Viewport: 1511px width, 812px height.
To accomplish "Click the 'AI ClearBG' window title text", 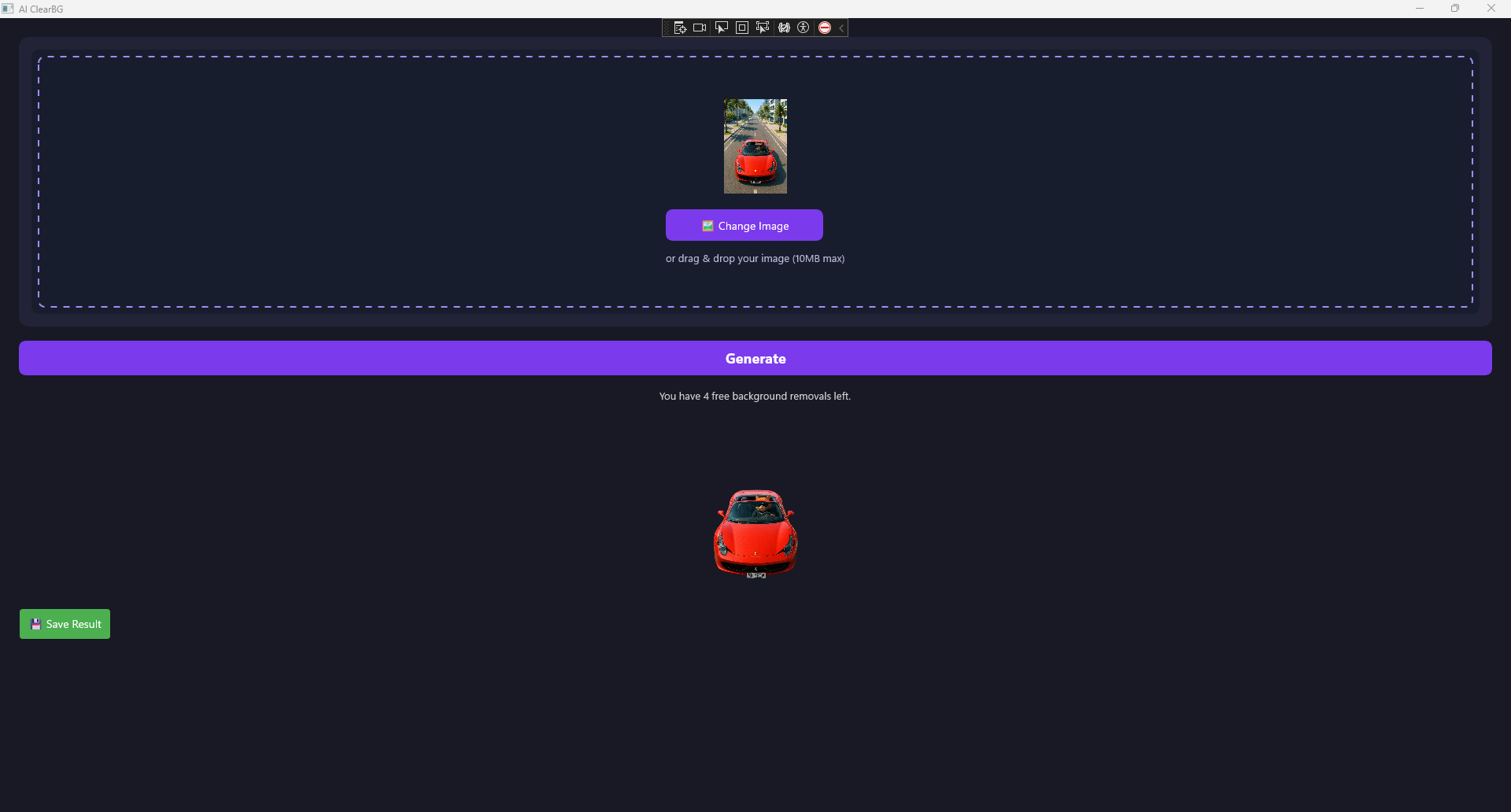I will 41,9.
